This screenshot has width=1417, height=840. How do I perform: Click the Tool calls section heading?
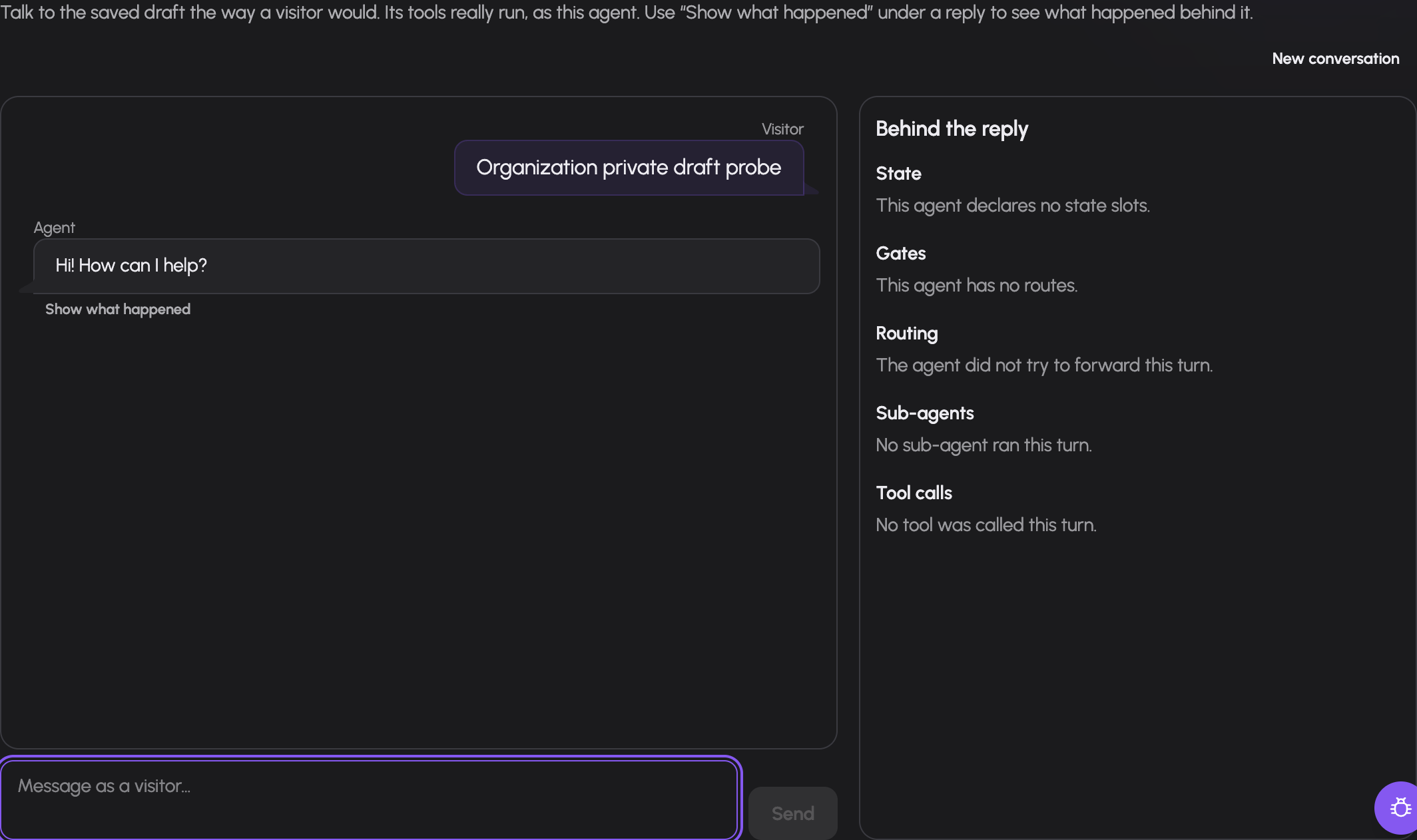(914, 493)
